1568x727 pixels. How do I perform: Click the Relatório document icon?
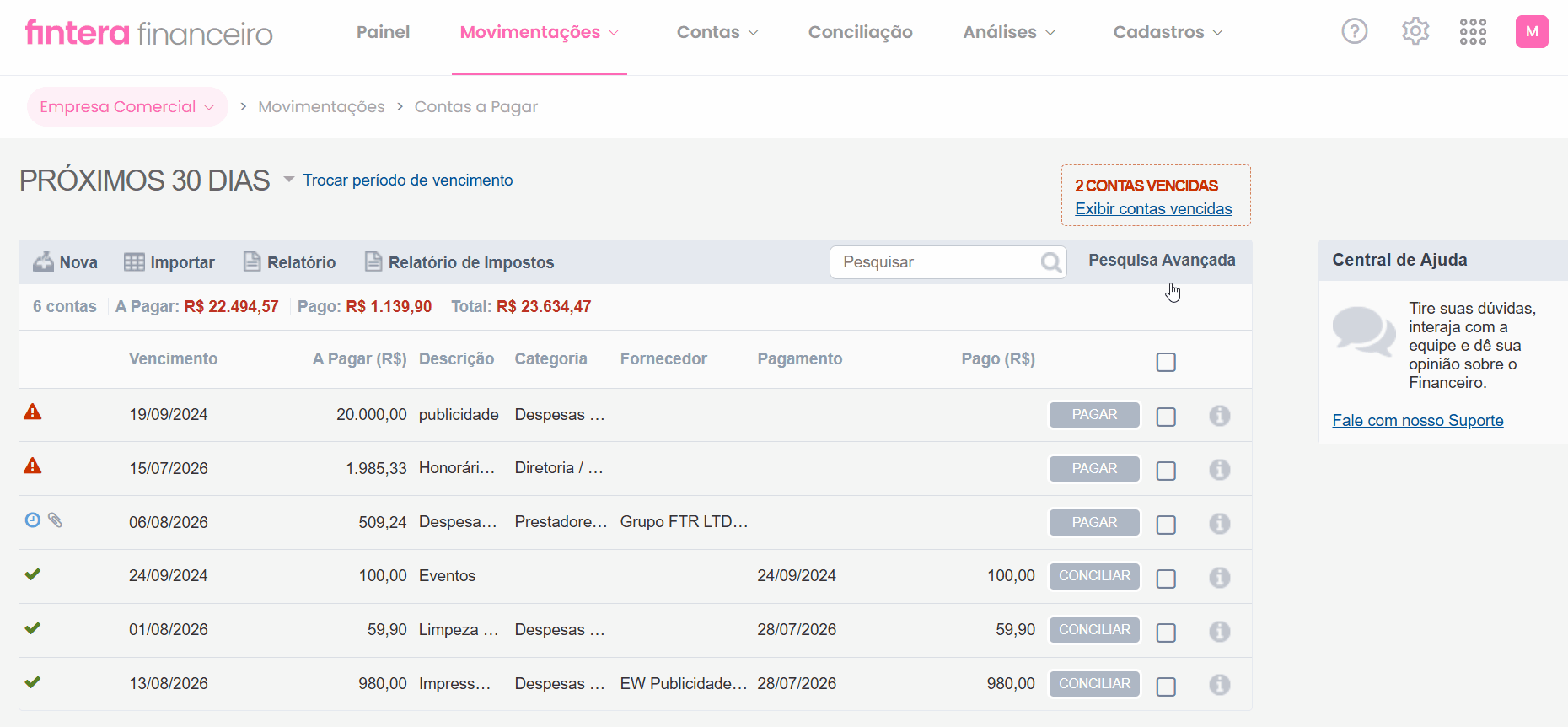252,262
